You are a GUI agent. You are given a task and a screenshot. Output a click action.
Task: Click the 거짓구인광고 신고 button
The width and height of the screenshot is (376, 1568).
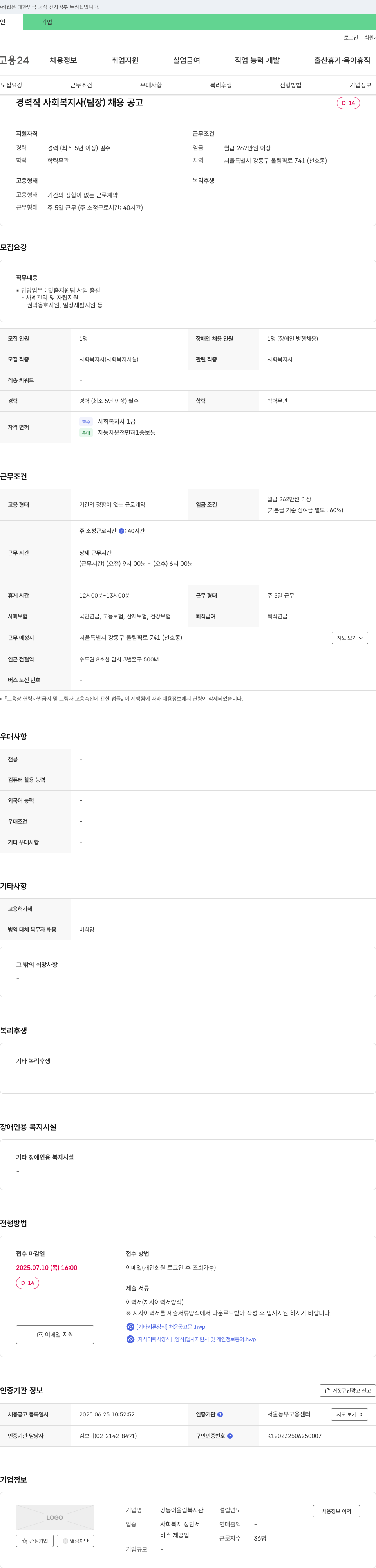point(347,1390)
